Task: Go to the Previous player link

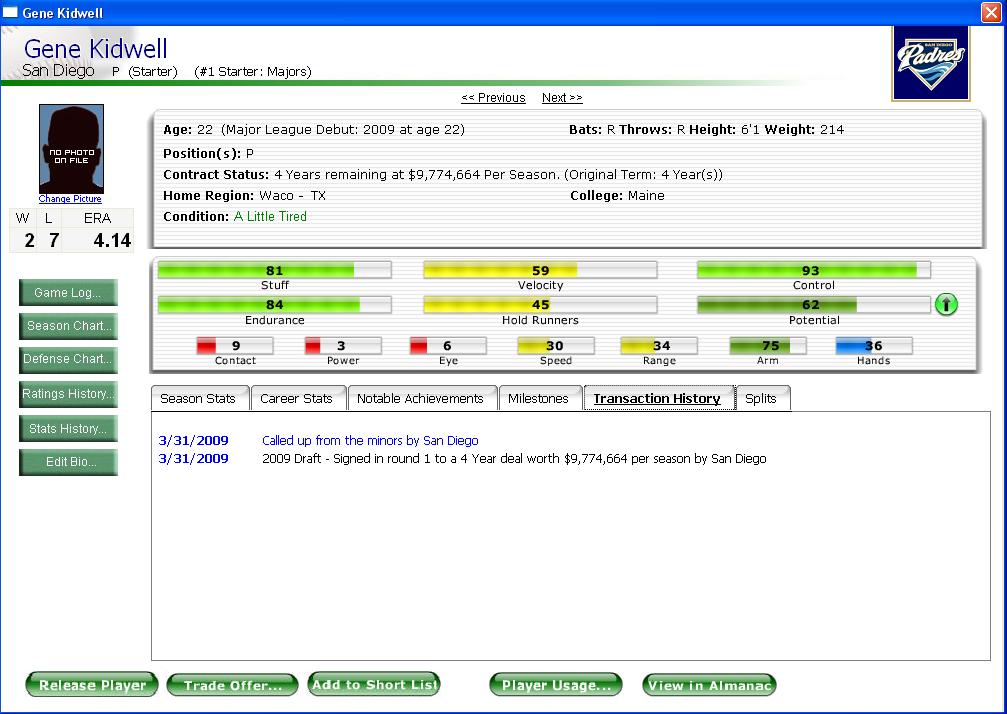Action: [x=493, y=98]
